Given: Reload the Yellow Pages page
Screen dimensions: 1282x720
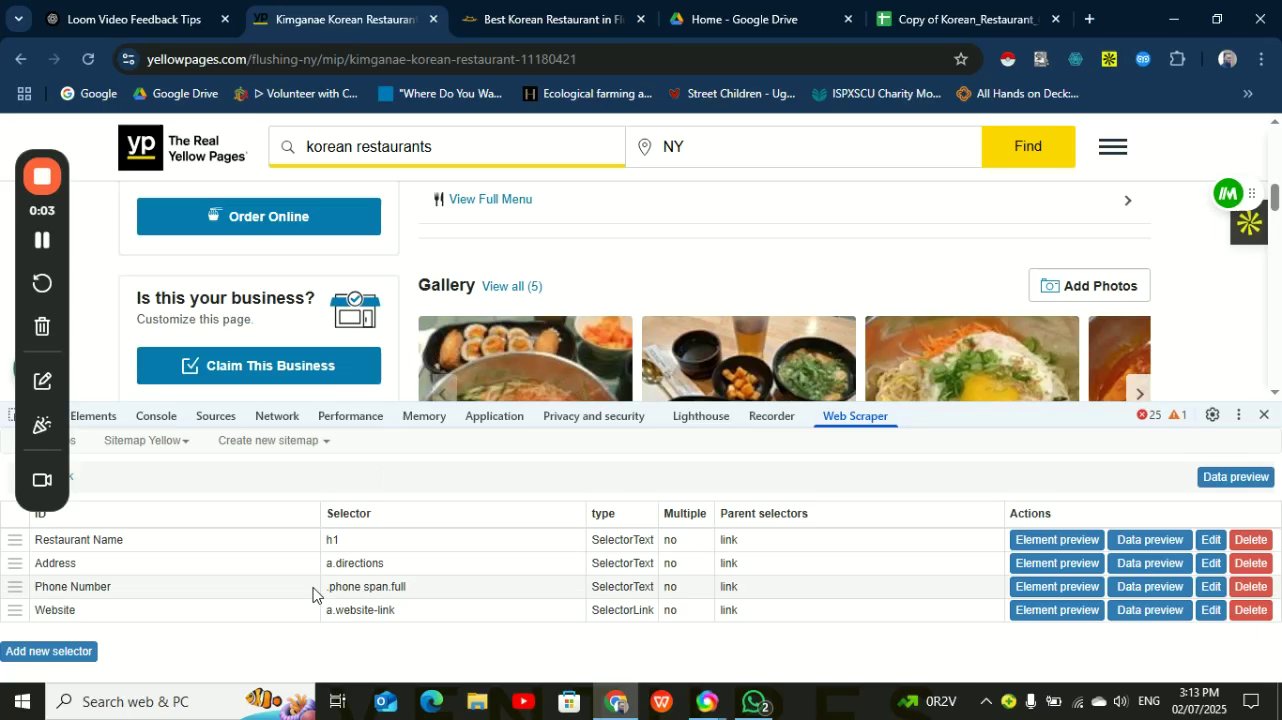Looking at the screenshot, I should tap(88, 59).
